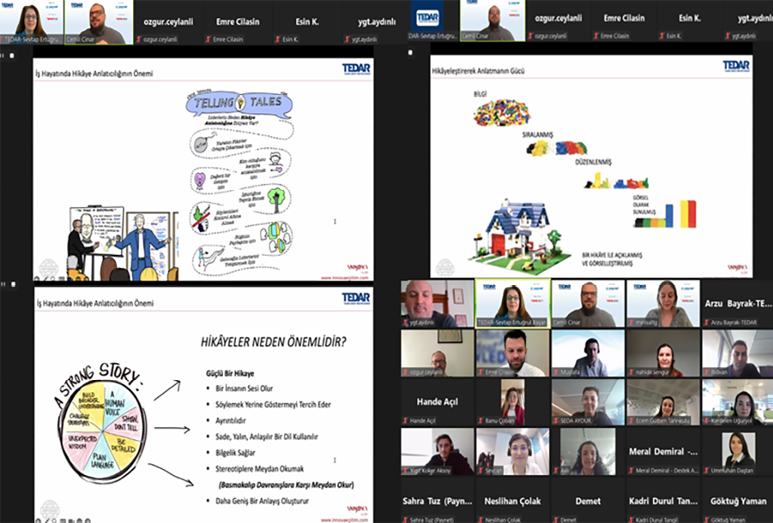
Task: Click muted mic icon next to Göktuğ Yaman's label
Action: (x=705, y=520)
